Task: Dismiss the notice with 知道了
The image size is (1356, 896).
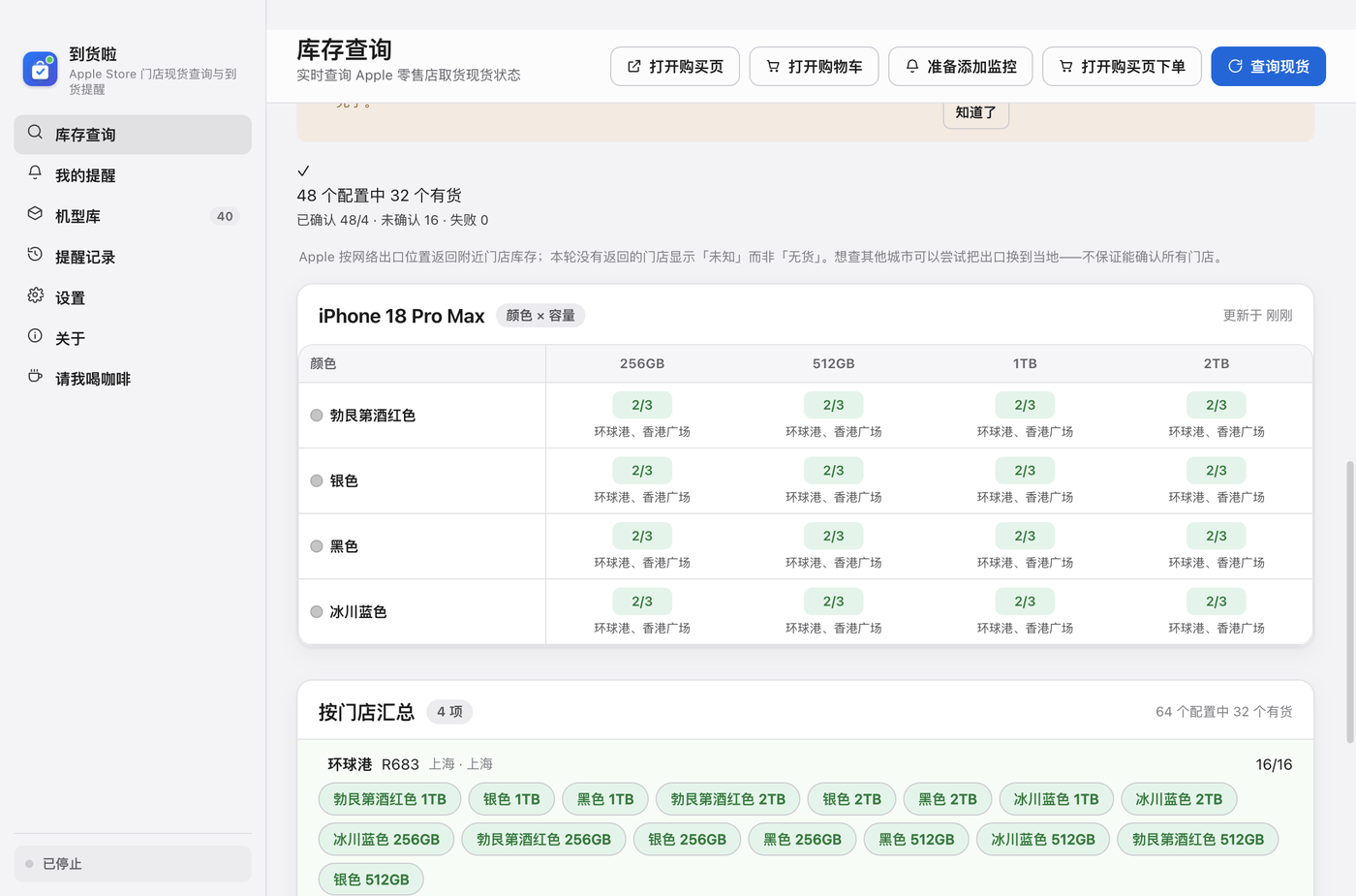Action: (976, 112)
